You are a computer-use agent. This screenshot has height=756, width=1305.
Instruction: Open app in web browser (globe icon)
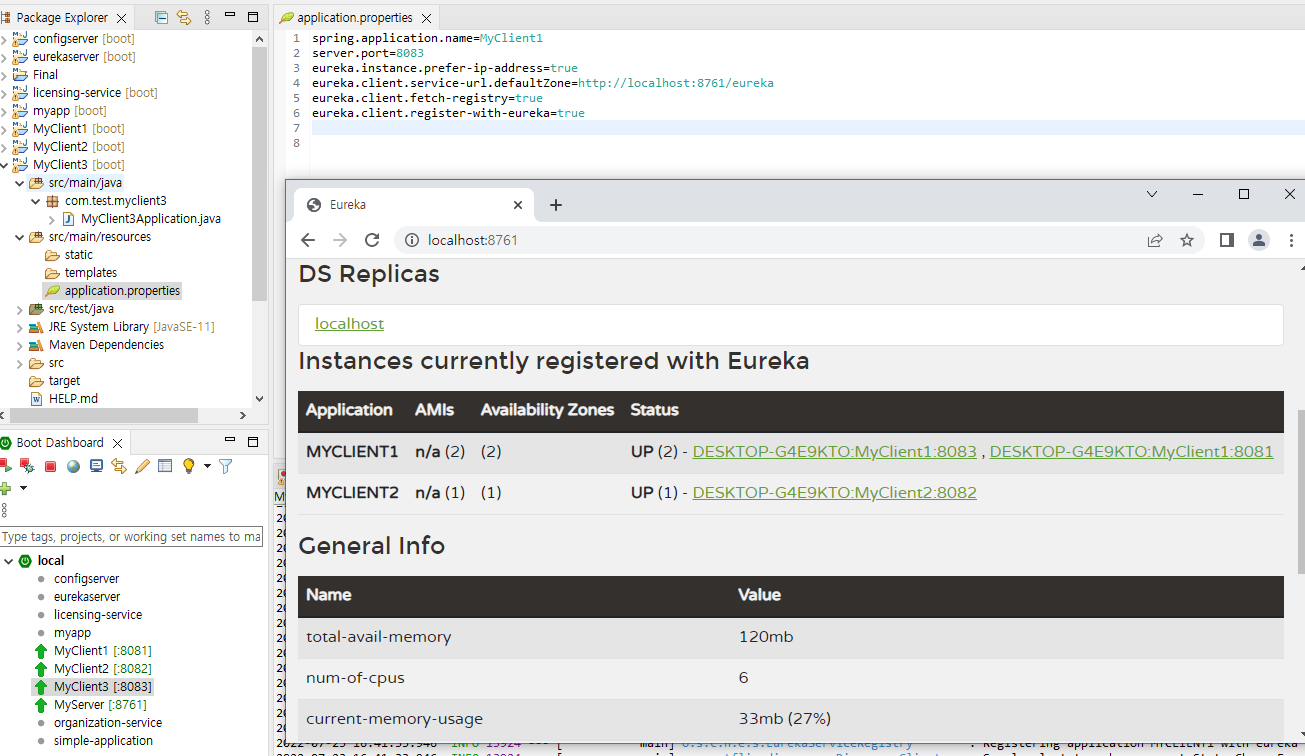coord(73,466)
